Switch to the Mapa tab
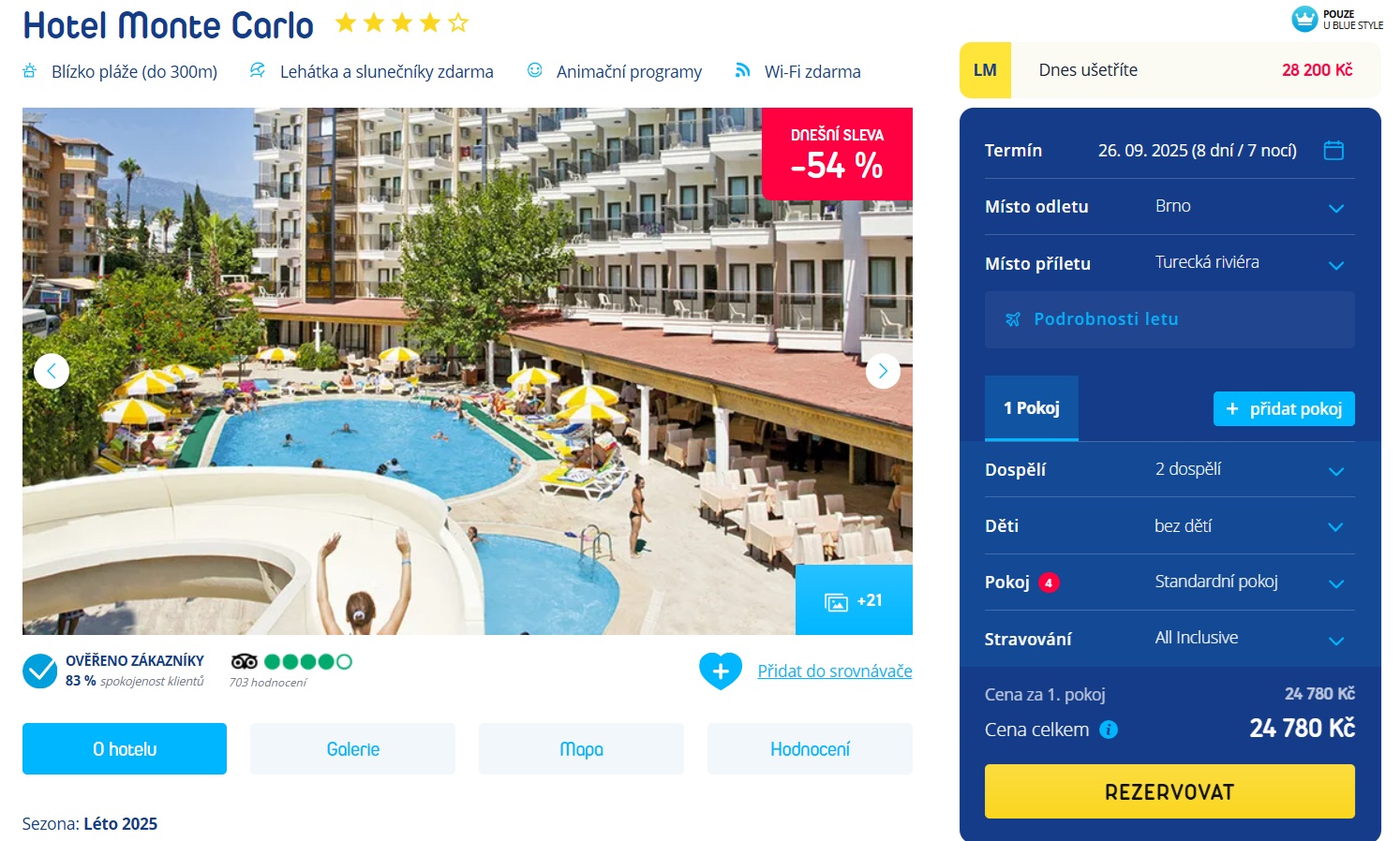Image resolution: width=1400 pixels, height=841 pixels. tap(581, 748)
